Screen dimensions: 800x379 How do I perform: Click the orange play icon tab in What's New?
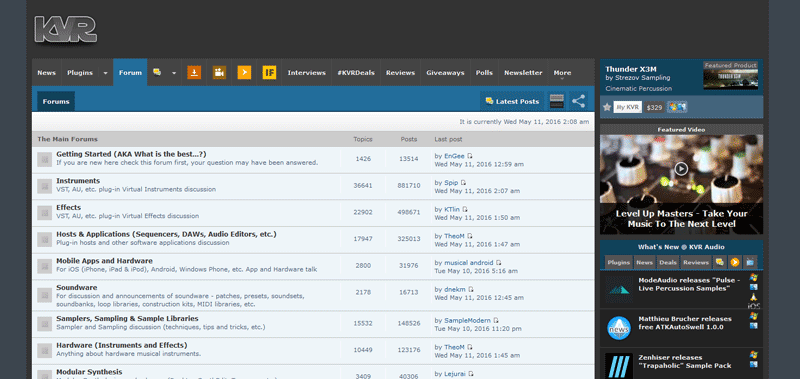(735, 262)
